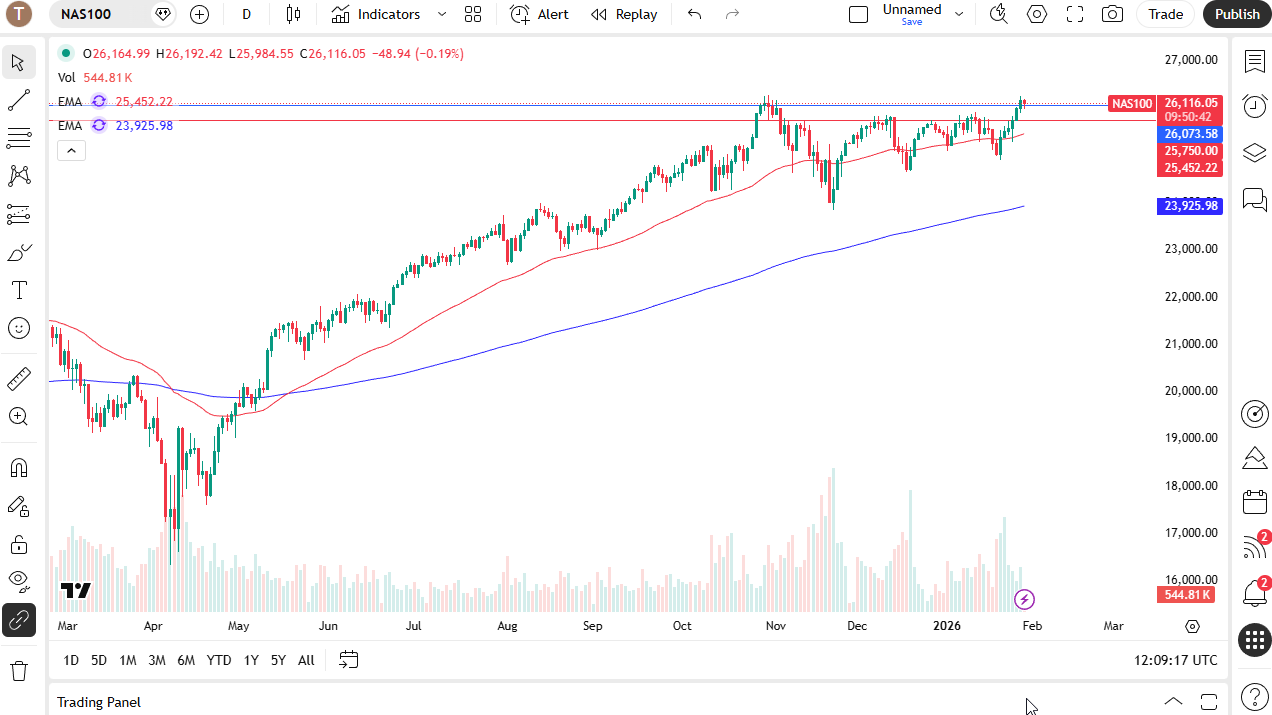The image size is (1272, 715).
Task: Expand the Trading Panel chevron
Action: point(1173,701)
